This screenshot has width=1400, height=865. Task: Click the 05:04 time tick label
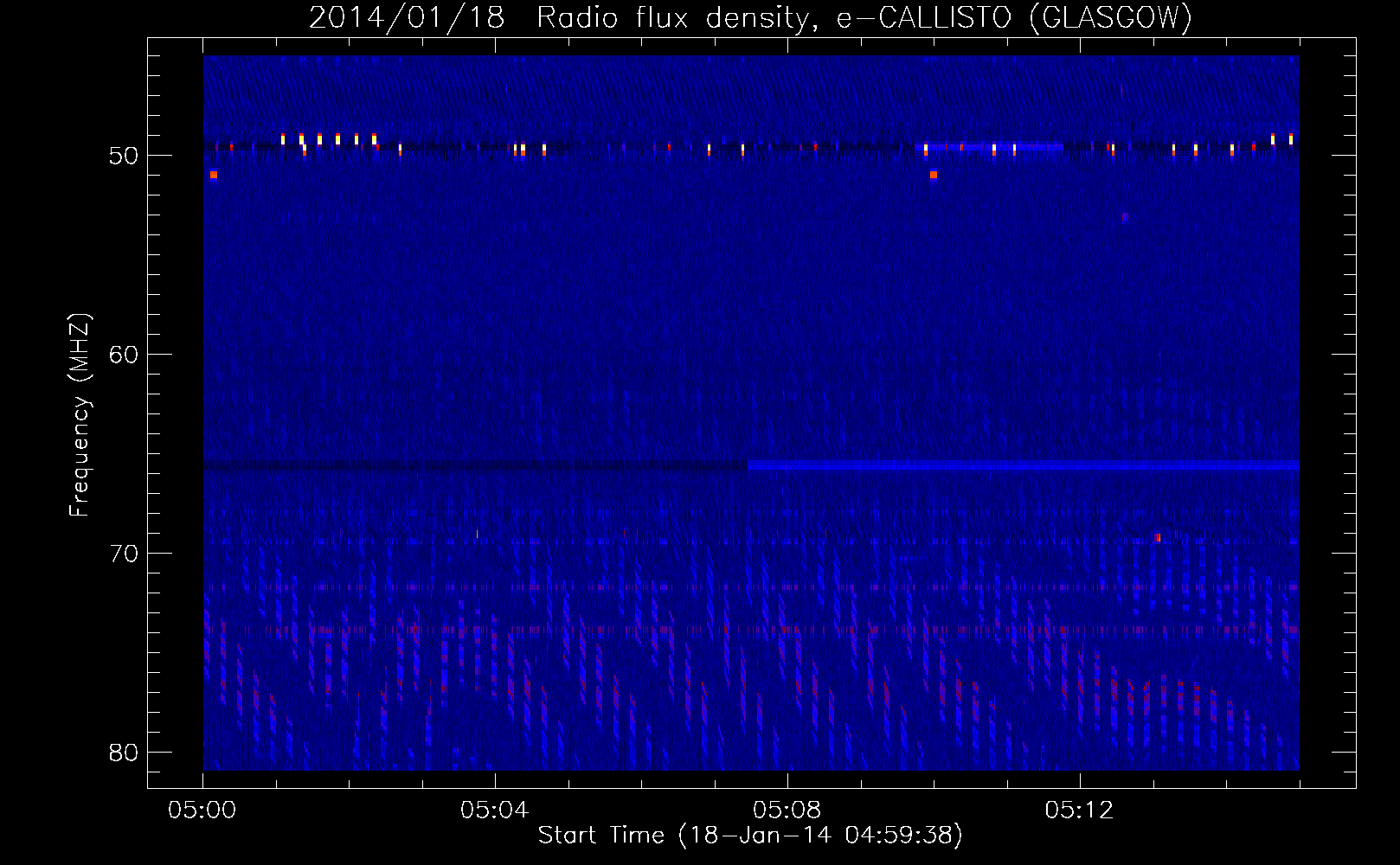[x=494, y=811]
